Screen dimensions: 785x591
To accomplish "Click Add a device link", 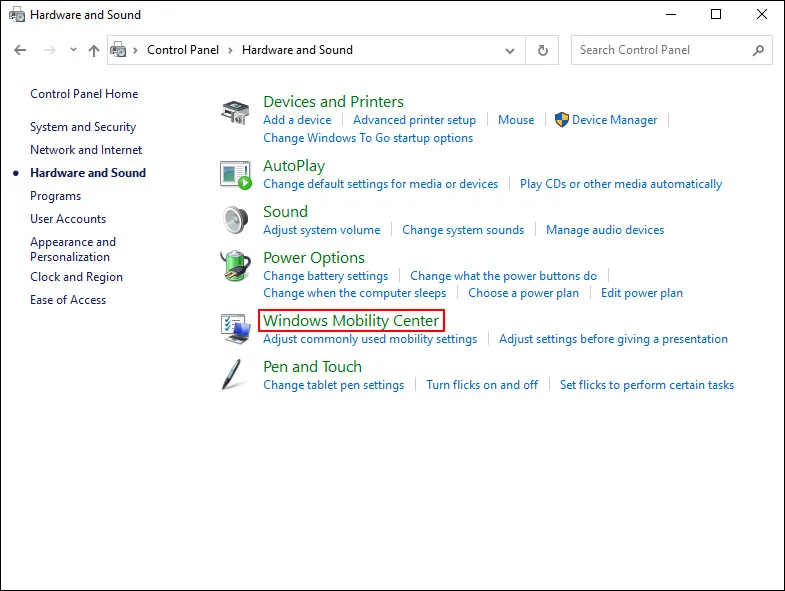I will click(x=297, y=120).
